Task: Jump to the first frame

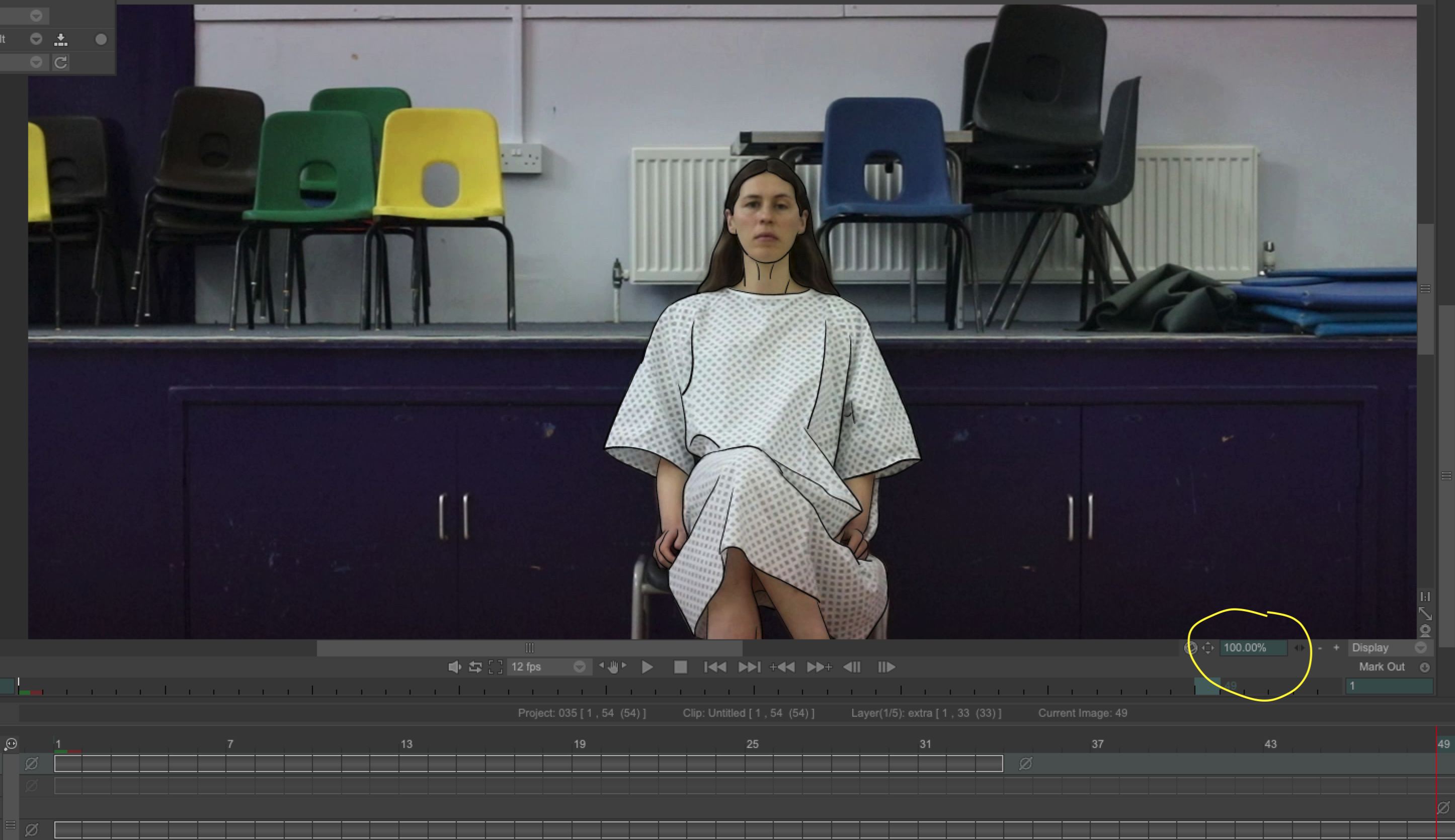Action: (715, 667)
